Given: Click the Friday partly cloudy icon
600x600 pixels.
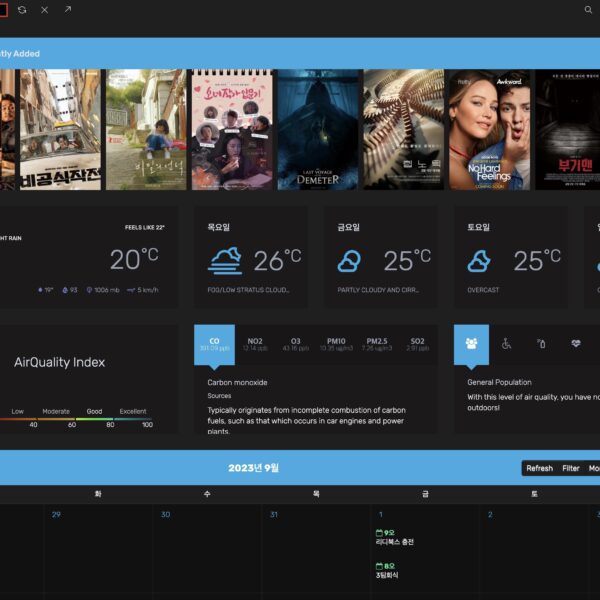Looking at the screenshot, I should point(349,261).
